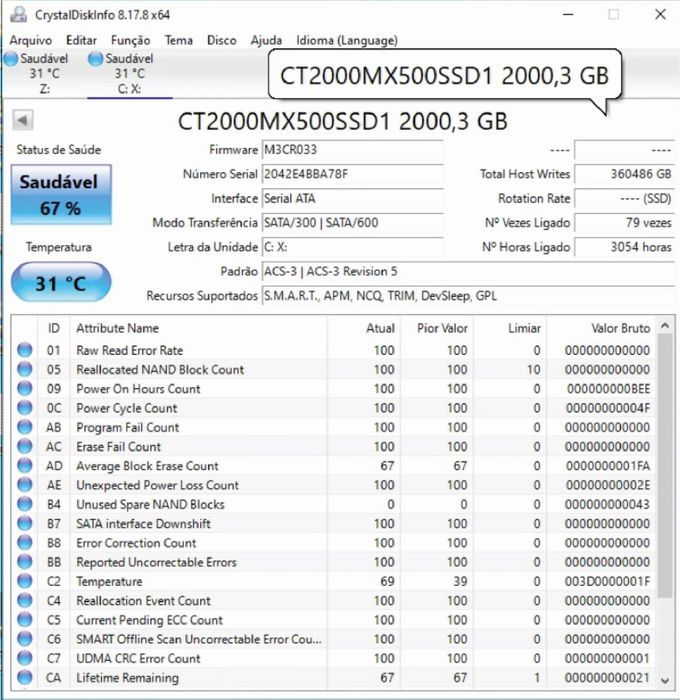This screenshot has height=700, width=680.
Task: Click the status circle for Unexpected Power Loss Count
Action: pyautogui.click(x=25, y=485)
